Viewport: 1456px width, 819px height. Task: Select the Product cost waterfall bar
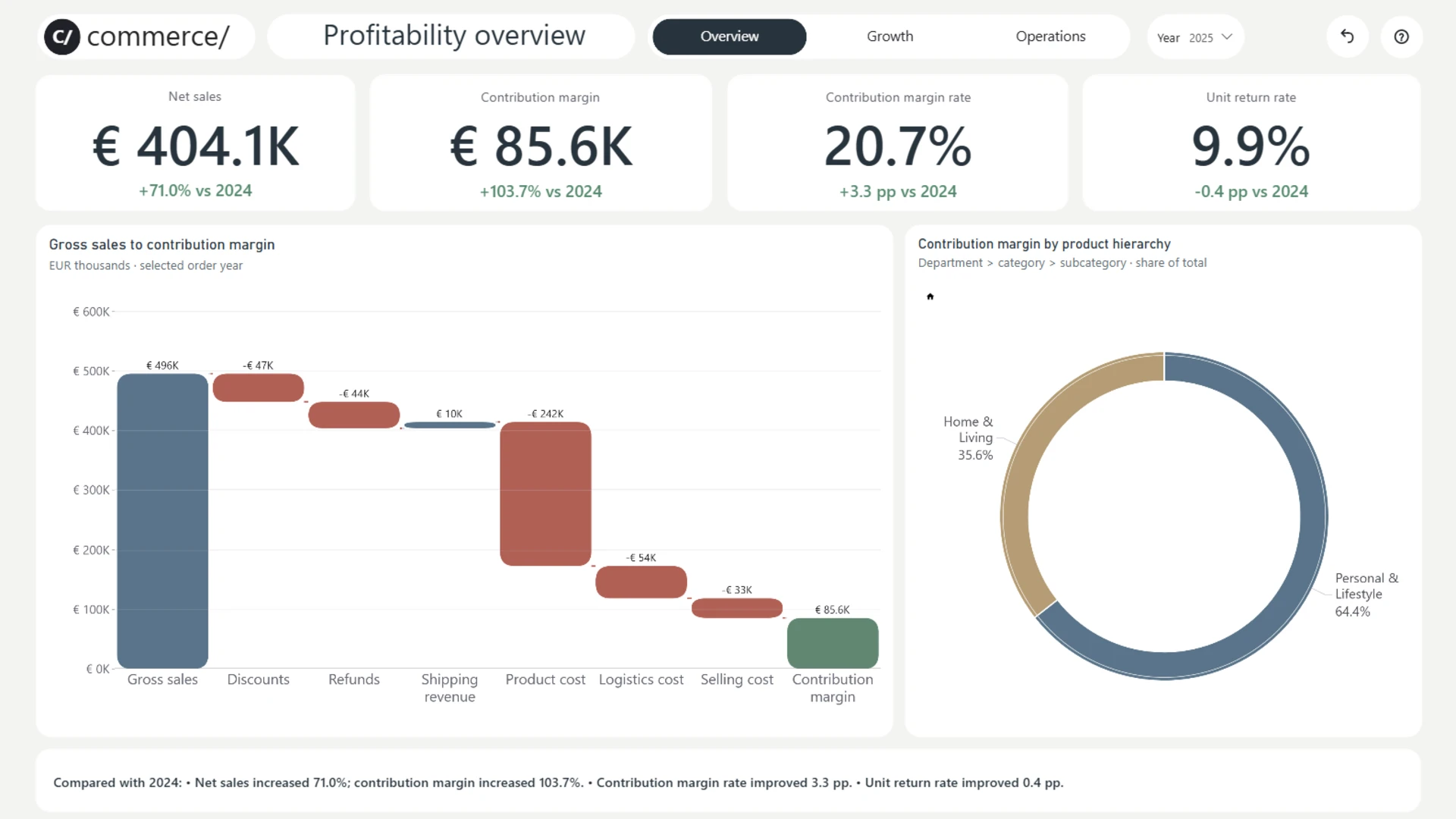545,494
